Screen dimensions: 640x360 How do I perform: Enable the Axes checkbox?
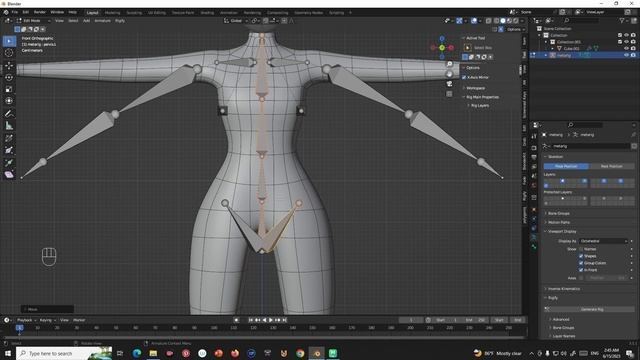click(x=581, y=278)
